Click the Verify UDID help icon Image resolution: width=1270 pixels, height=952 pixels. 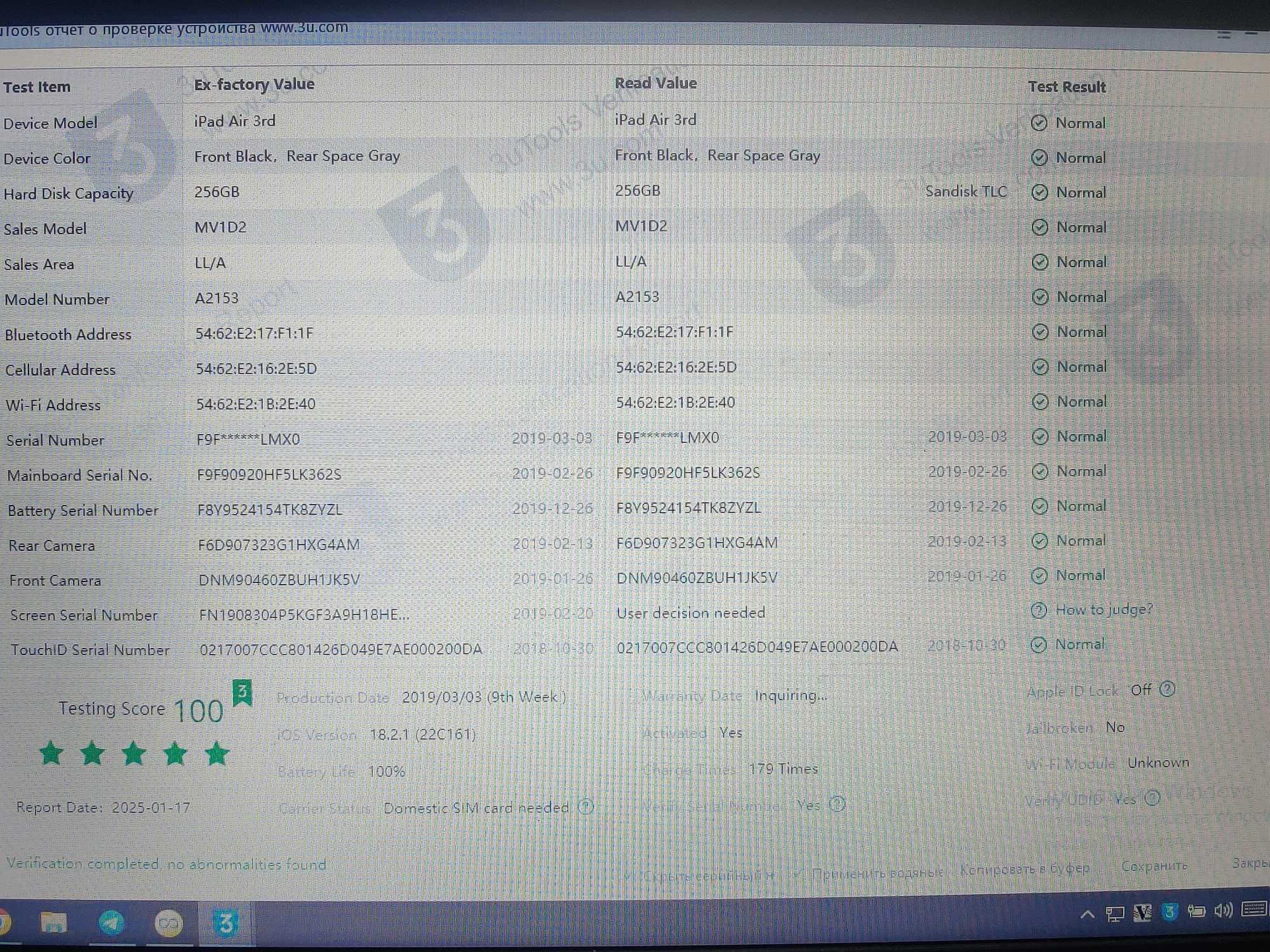point(1153,798)
